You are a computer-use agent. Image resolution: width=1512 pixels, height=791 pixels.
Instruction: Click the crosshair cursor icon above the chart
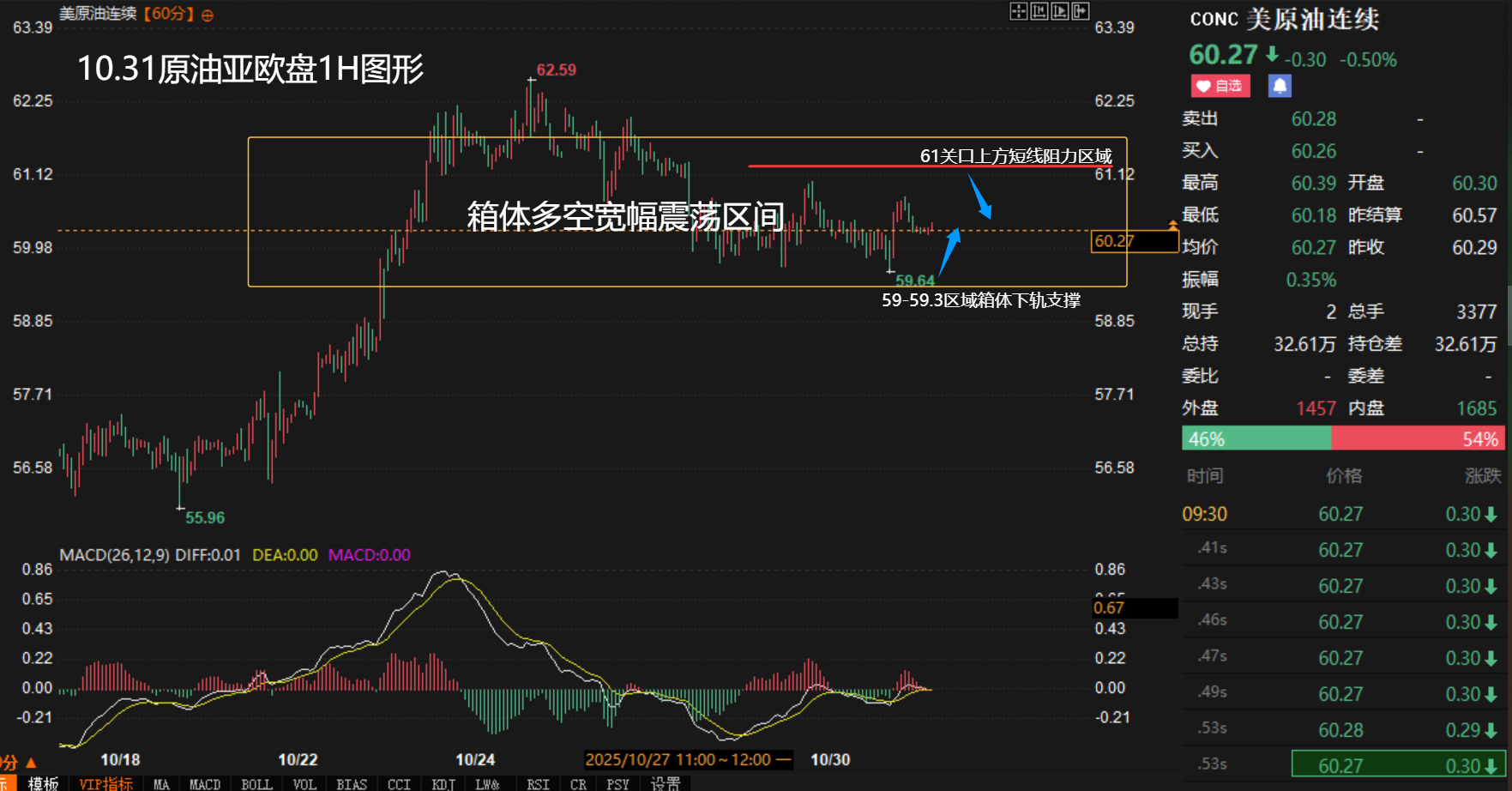[1018, 11]
